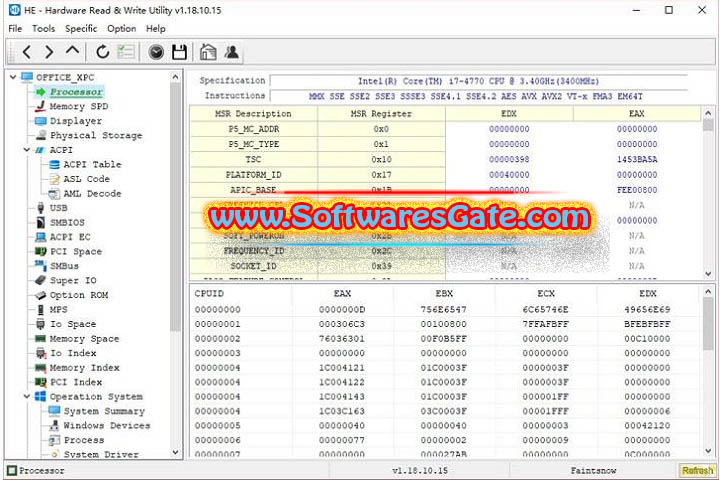The height and width of the screenshot is (480, 720).
Task: Click the Refresh circular arrow toolbar icon
Action: click(102, 52)
